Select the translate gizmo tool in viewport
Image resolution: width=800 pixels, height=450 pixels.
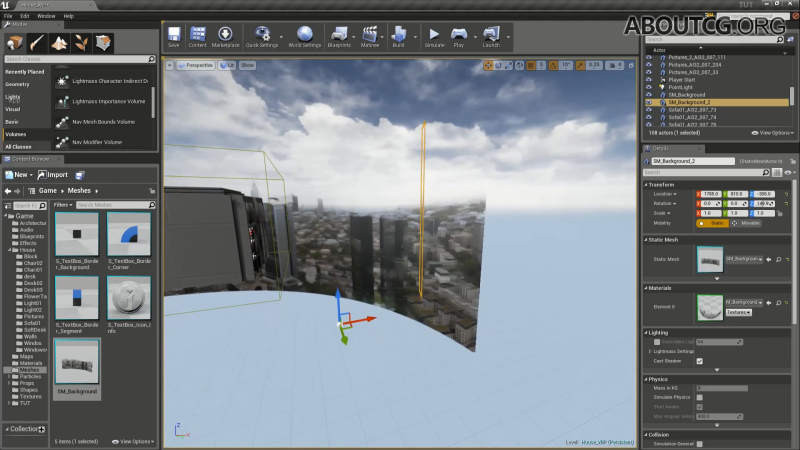tap(488, 65)
